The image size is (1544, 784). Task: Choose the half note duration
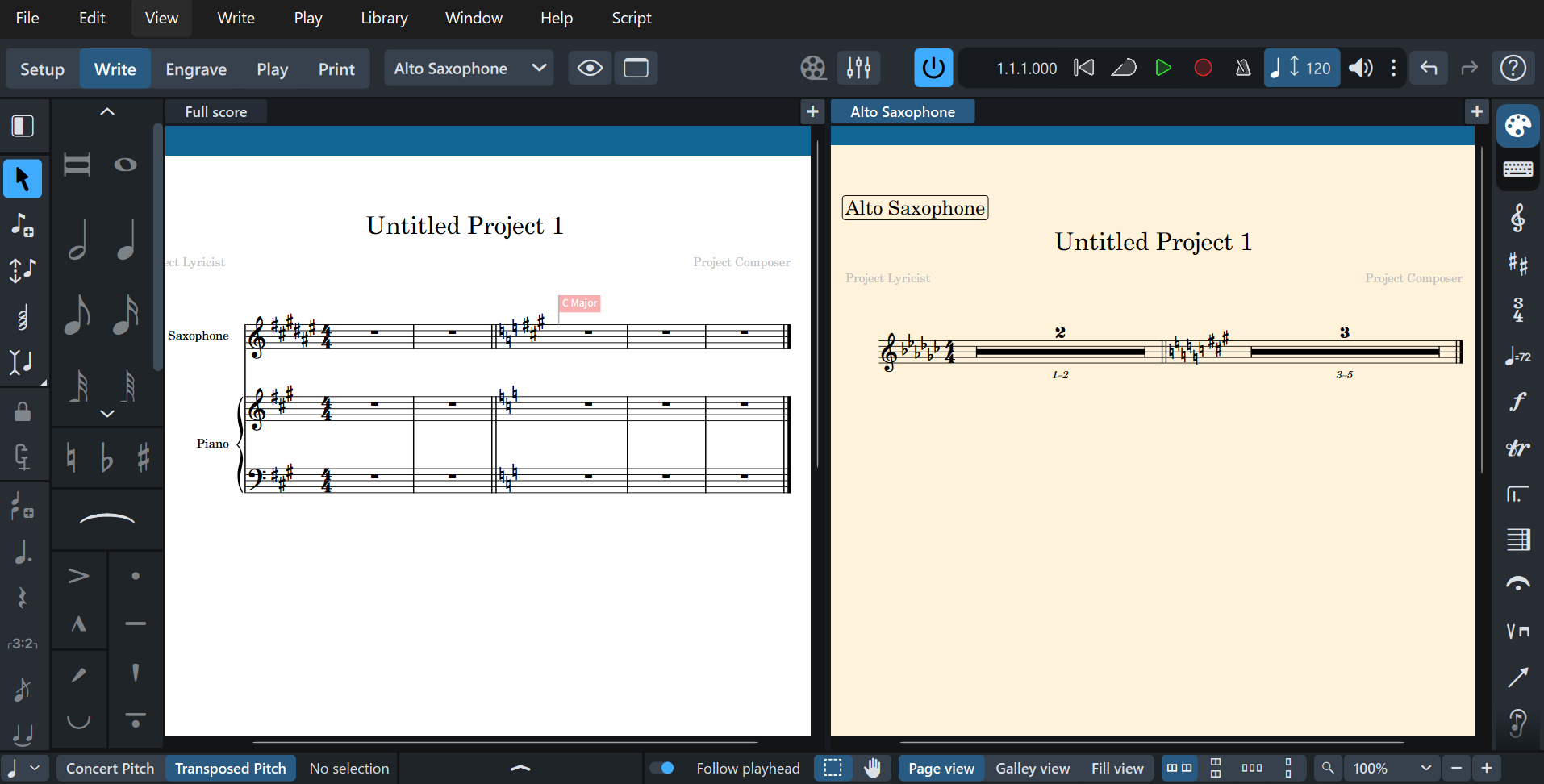pyautogui.click(x=77, y=240)
